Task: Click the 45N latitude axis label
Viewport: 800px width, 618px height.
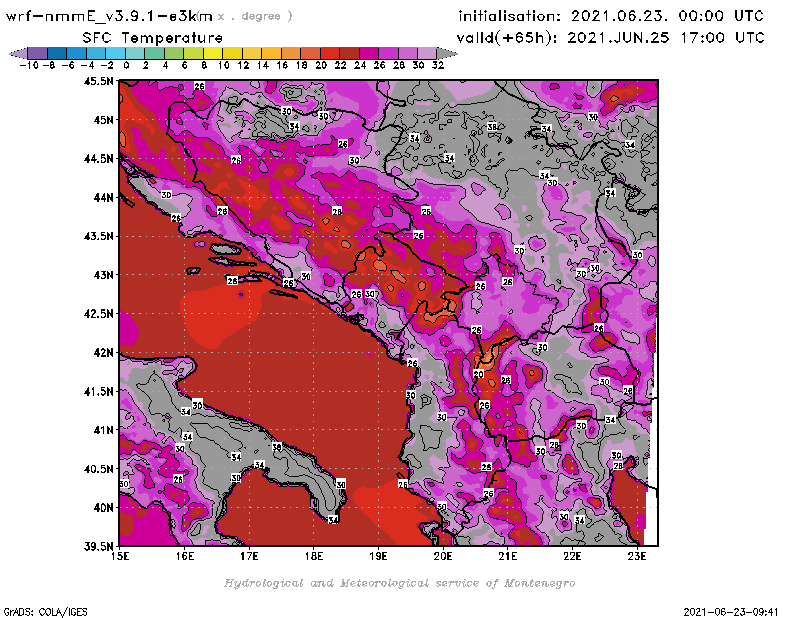Action: click(x=103, y=120)
